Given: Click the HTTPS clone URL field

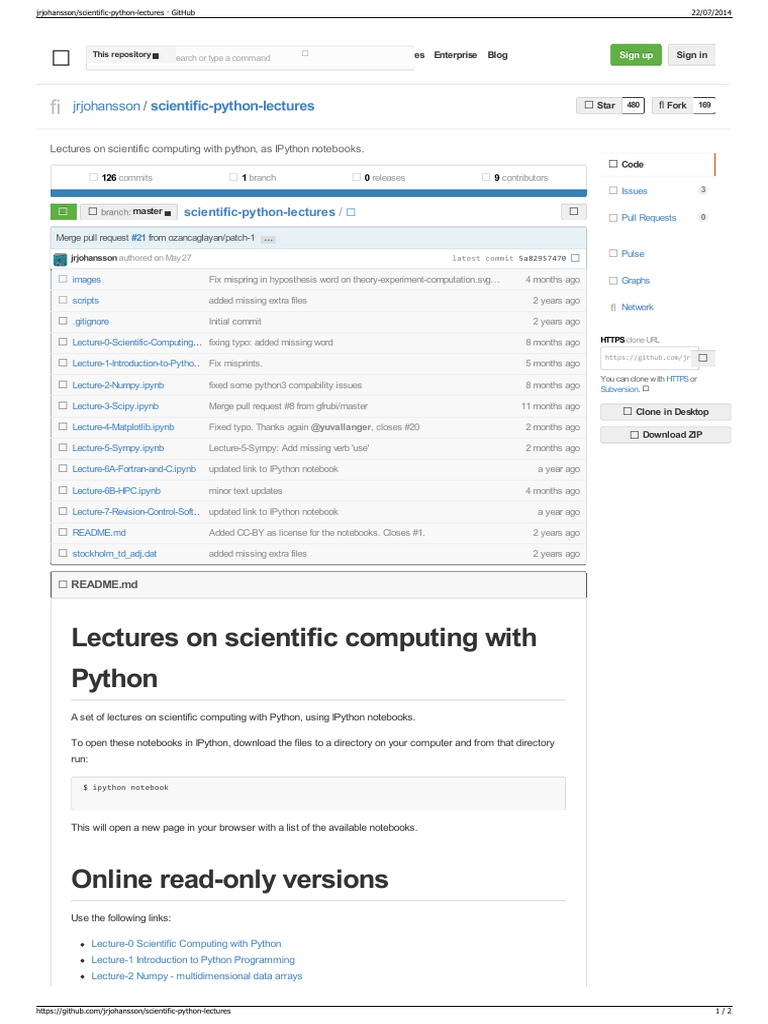Looking at the screenshot, I should 645,357.
